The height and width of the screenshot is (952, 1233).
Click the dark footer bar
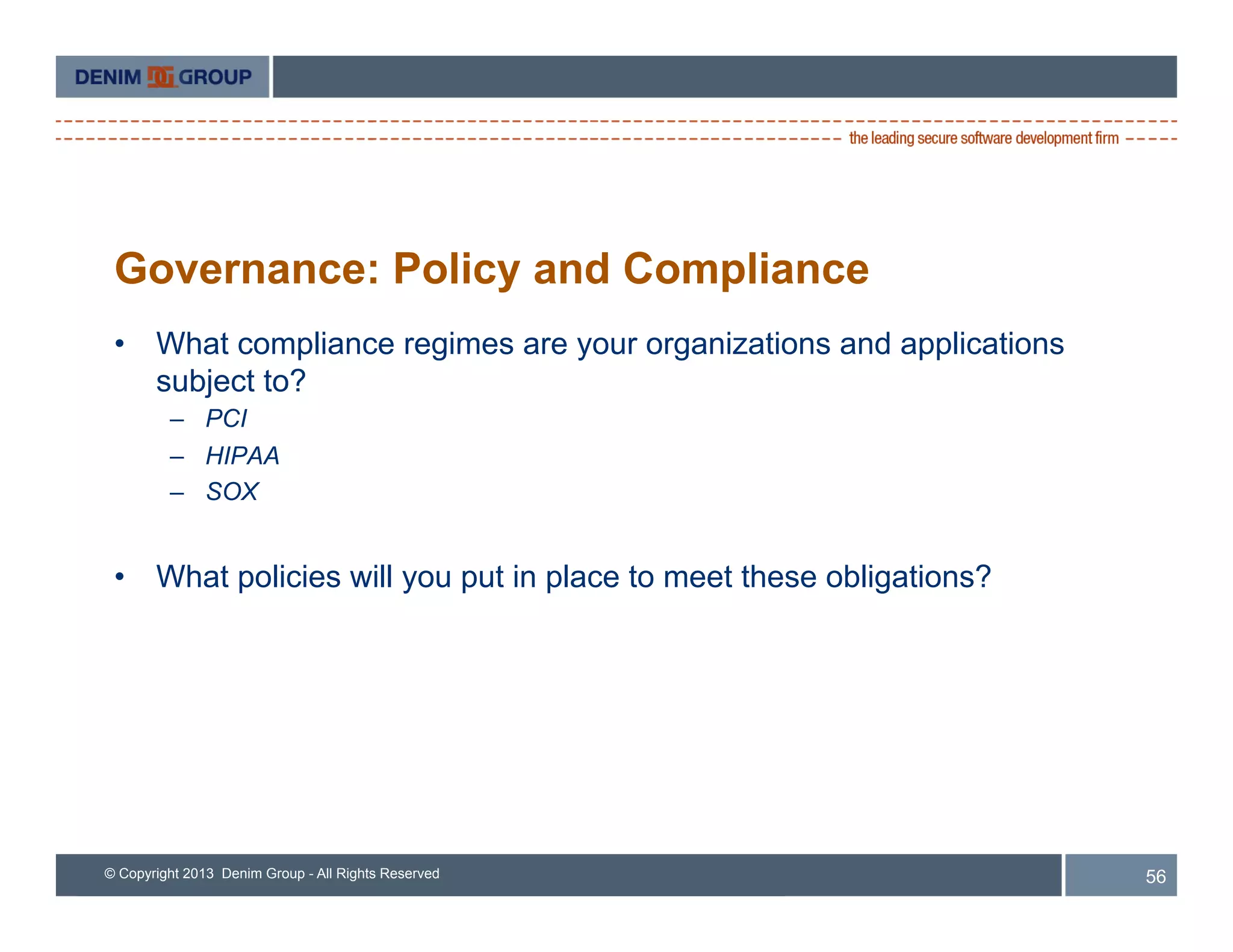pyautogui.click(x=722, y=874)
